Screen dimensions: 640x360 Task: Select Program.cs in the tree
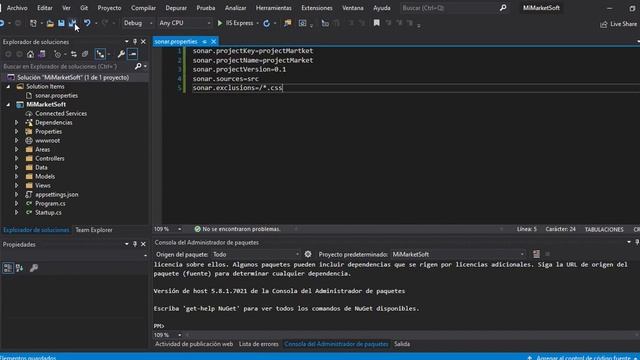pyautogui.click(x=50, y=203)
